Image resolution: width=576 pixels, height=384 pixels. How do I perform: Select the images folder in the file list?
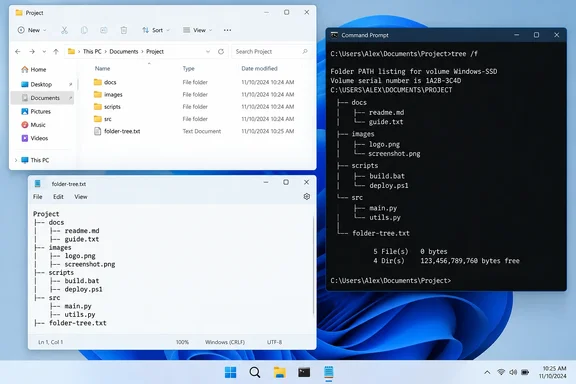coord(195,94)
